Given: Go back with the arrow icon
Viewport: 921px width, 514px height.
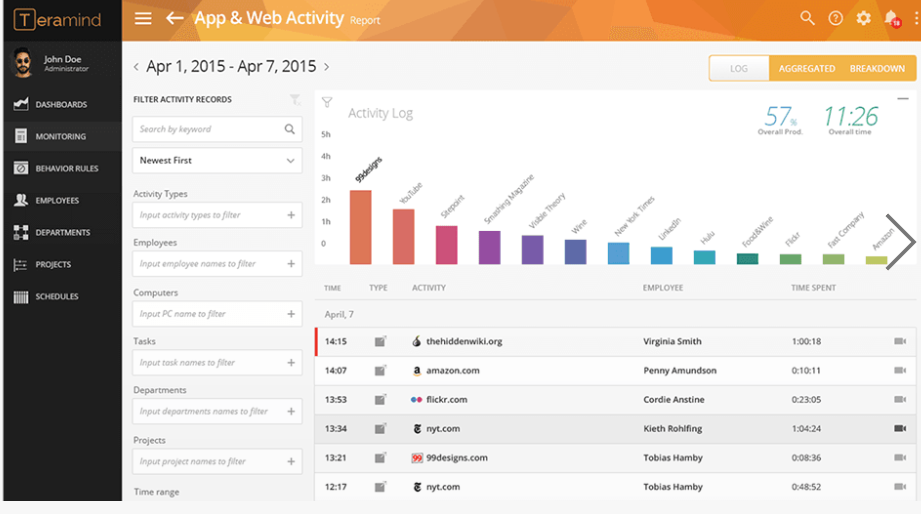Looking at the screenshot, I should point(174,18).
